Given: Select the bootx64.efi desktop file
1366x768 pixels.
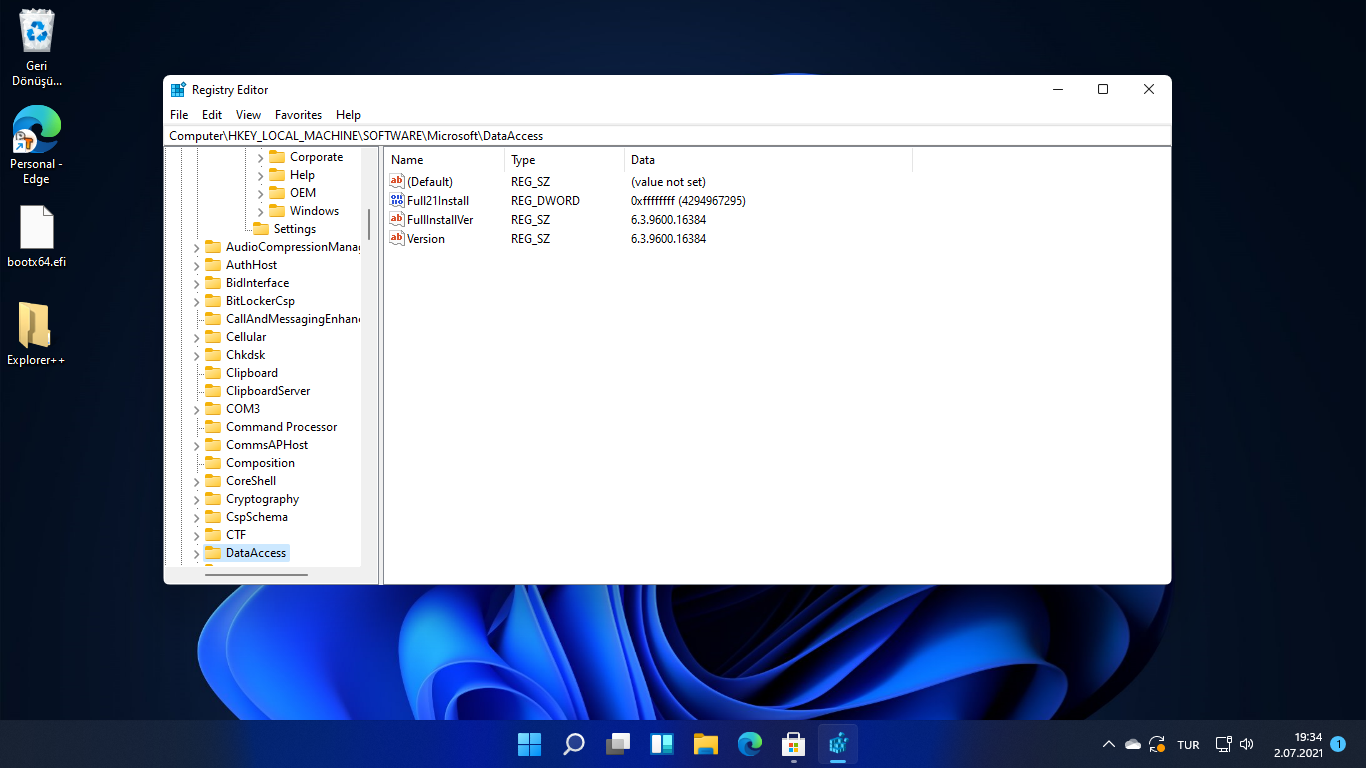Looking at the screenshot, I should click(x=37, y=237).
